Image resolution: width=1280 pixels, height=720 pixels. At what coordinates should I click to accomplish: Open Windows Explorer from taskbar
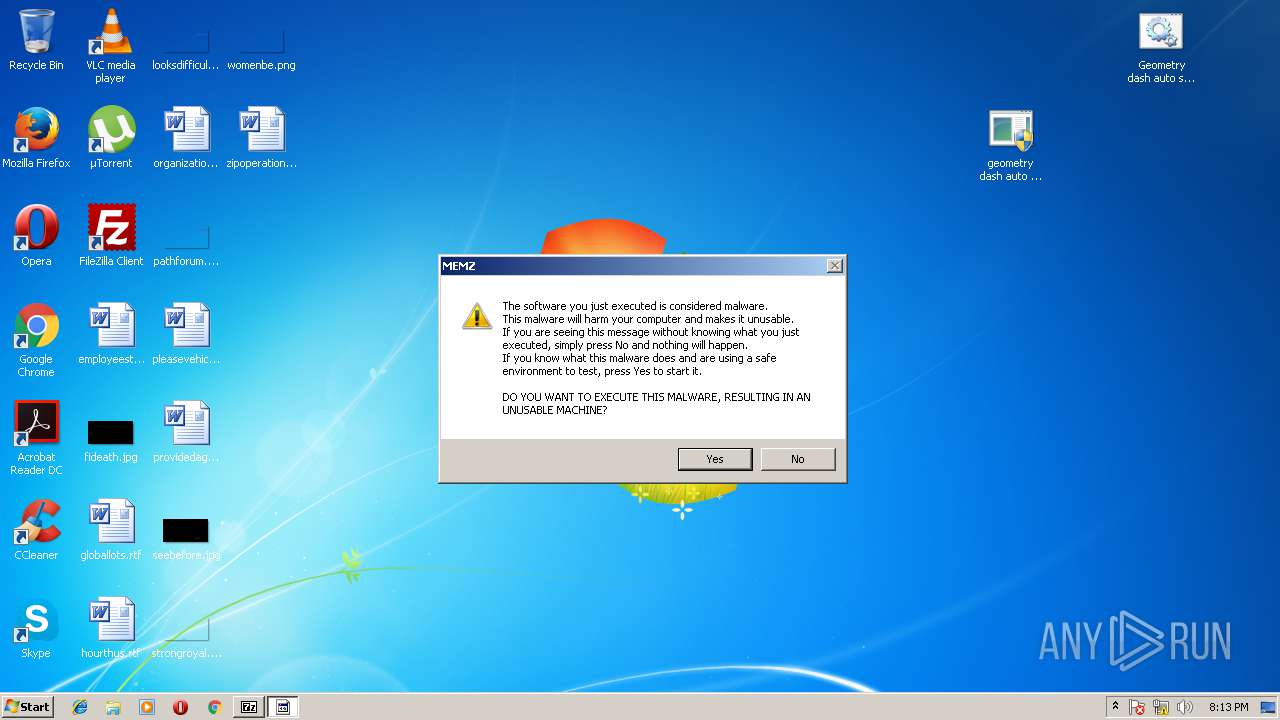[113, 707]
